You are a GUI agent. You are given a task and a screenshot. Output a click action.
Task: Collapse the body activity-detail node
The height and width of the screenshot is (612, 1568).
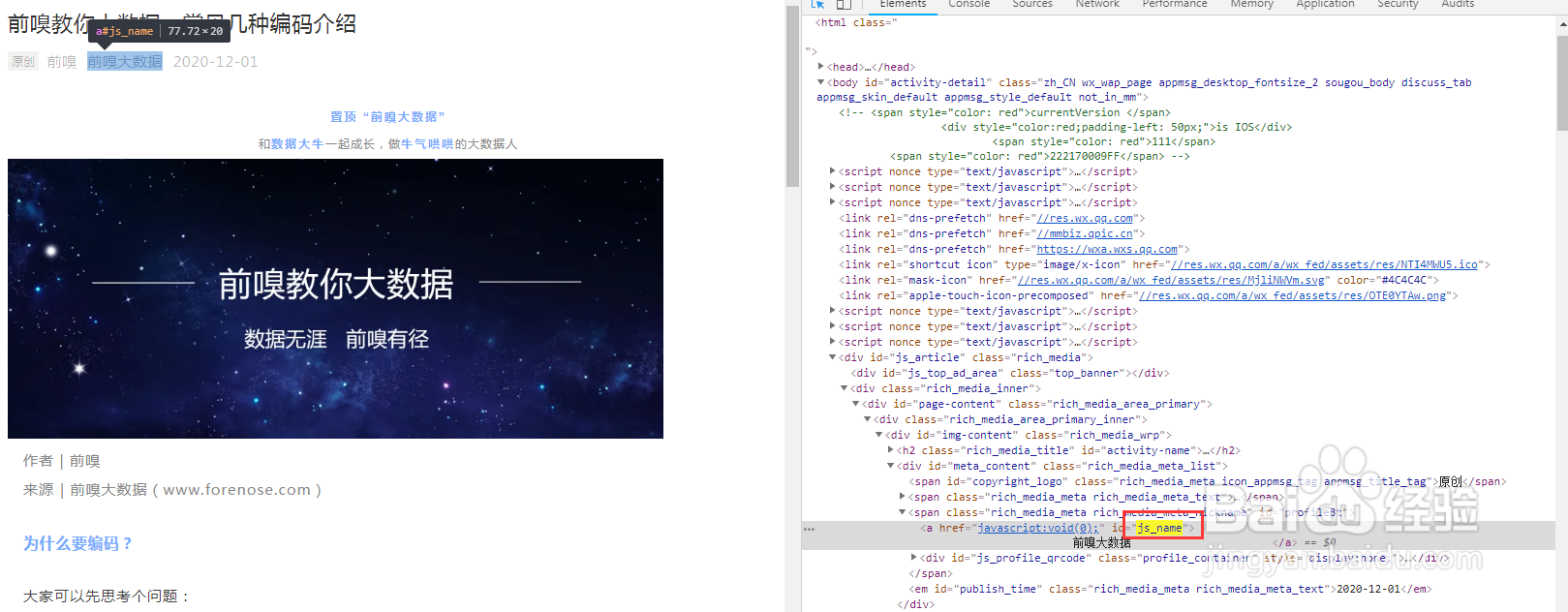pos(820,82)
